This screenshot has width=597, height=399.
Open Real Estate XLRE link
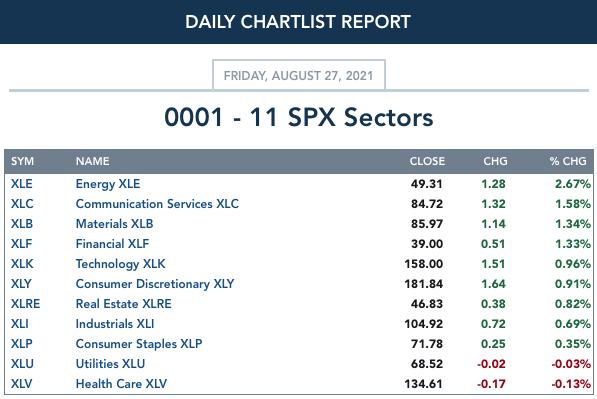point(123,304)
